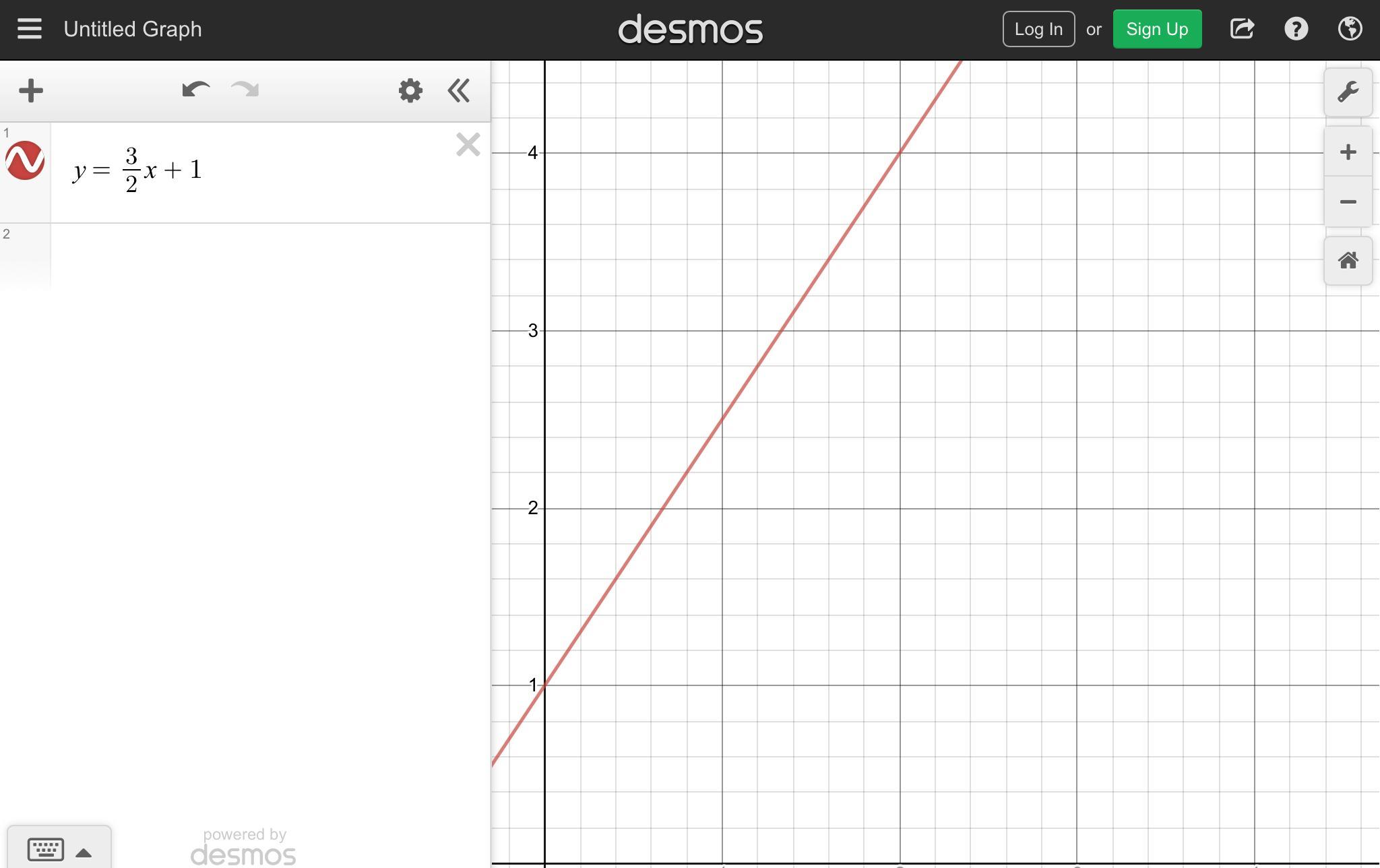Viewport: 1380px width, 868px height.
Task: Click the add item plus button
Action: tap(31, 90)
